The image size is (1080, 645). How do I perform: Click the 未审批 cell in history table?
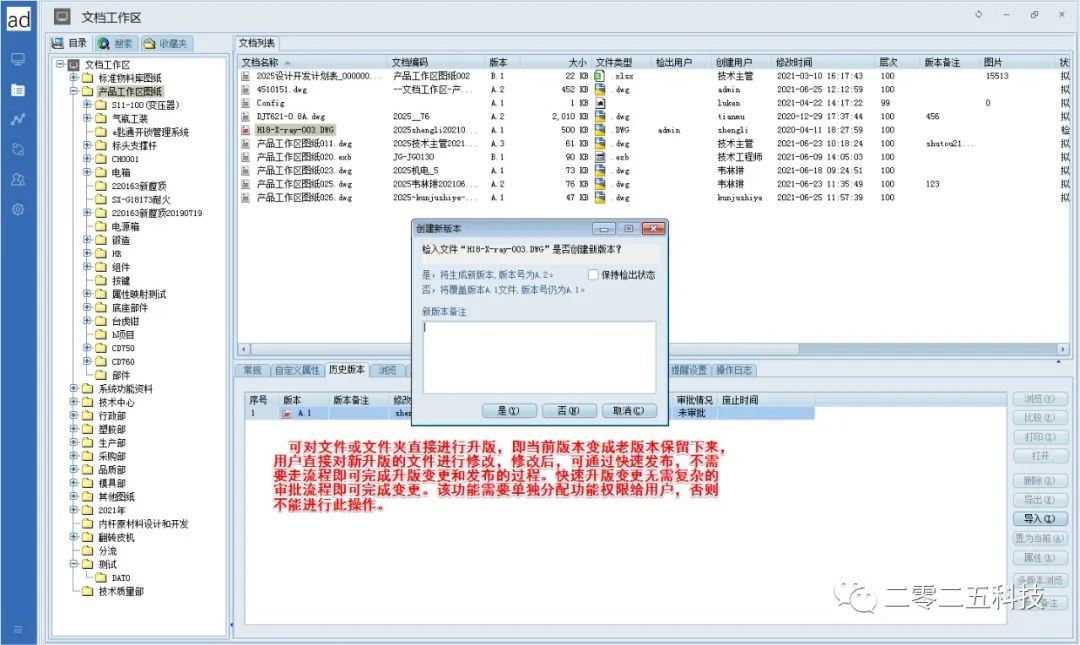pos(692,413)
